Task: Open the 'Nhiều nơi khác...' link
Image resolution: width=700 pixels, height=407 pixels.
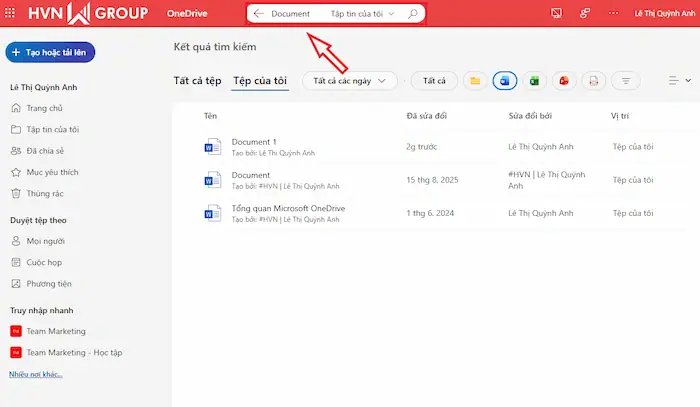Action: (x=35, y=374)
